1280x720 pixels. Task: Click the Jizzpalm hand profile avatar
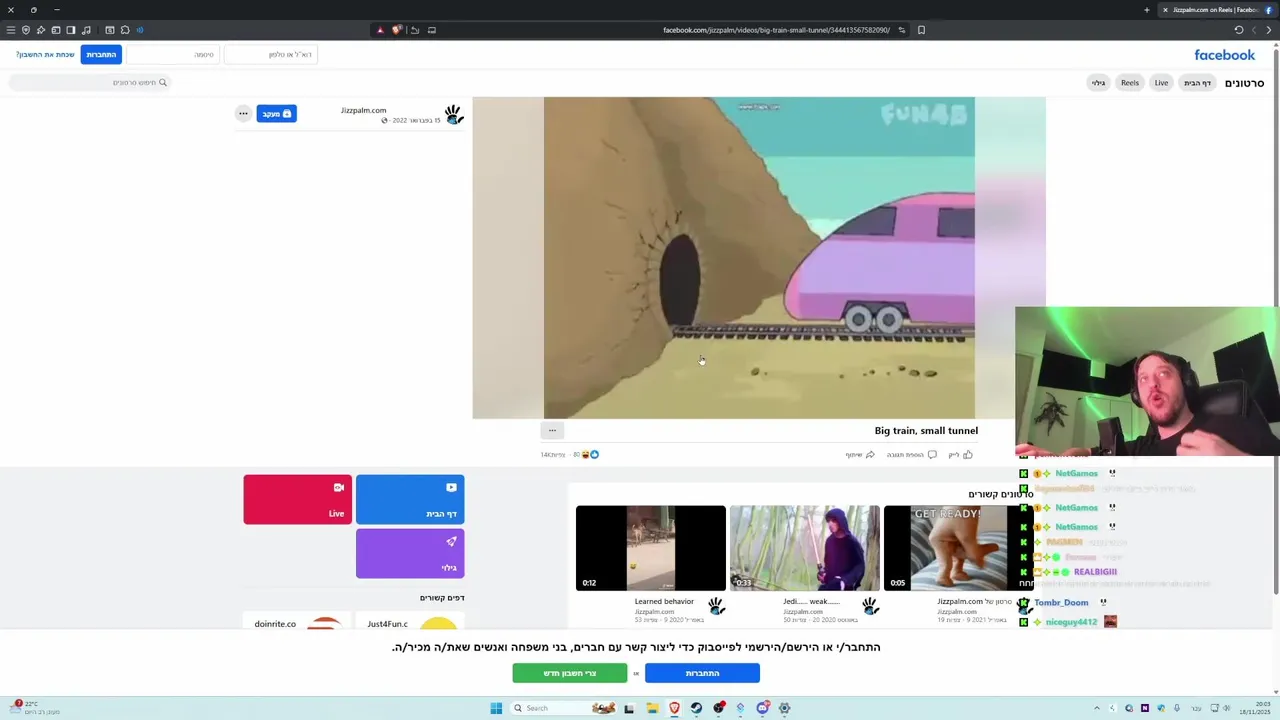[x=454, y=115]
